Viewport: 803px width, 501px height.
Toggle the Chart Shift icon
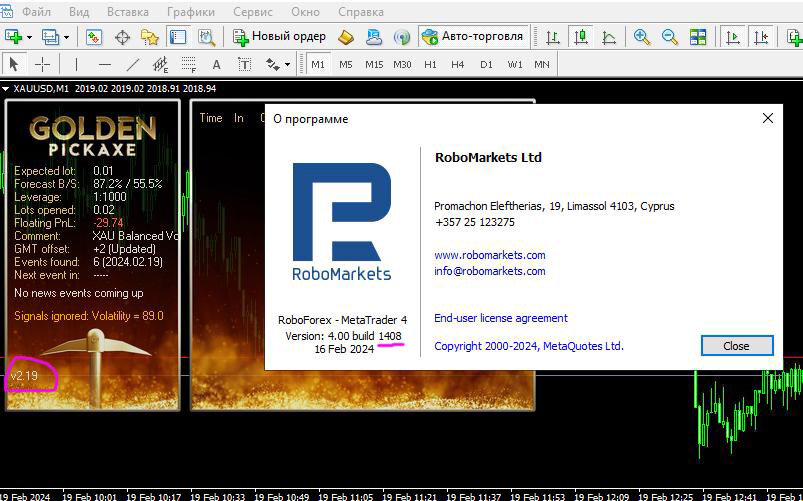(x=761, y=37)
